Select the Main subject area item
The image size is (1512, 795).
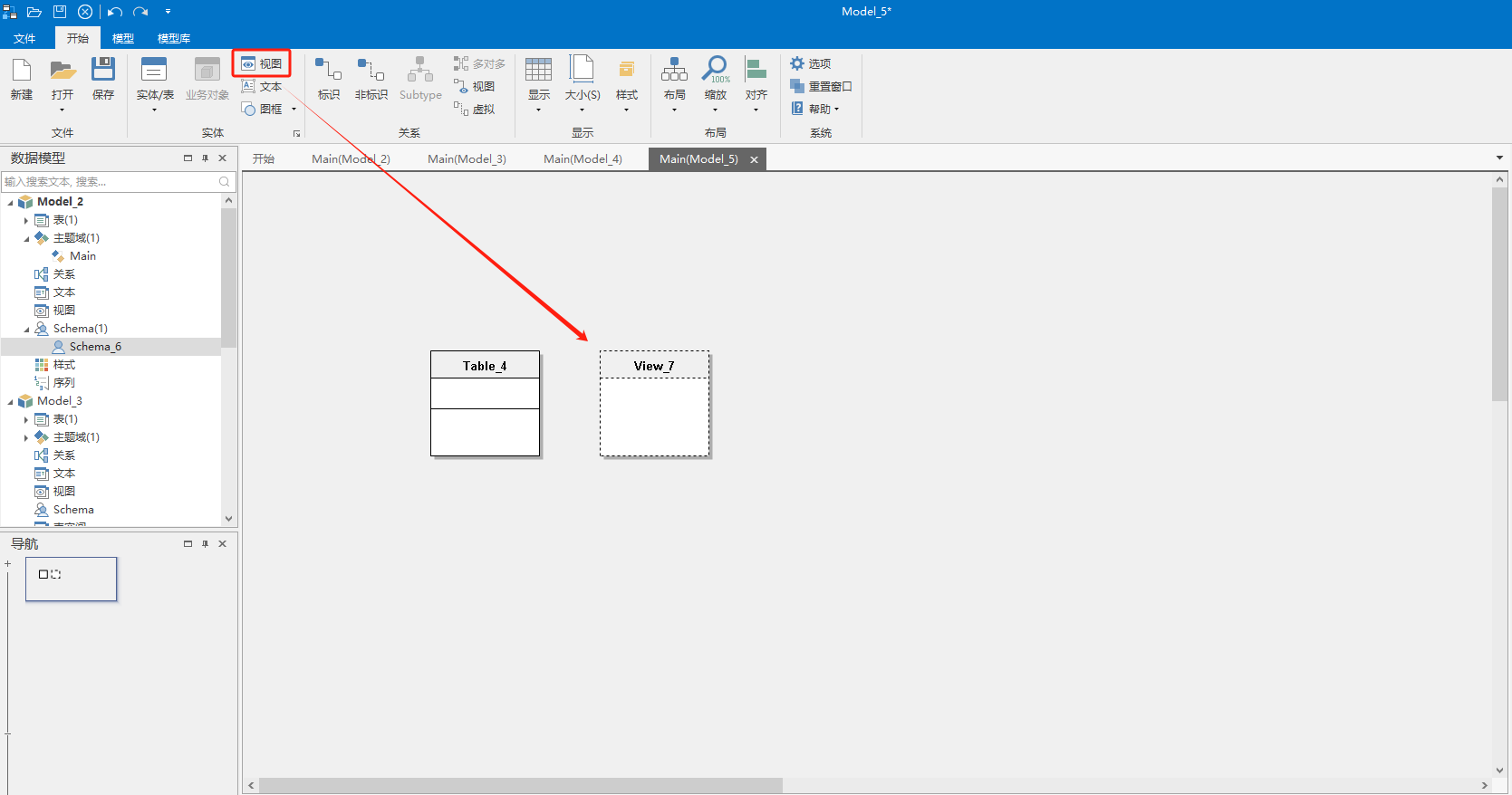pyautogui.click(x=82, y=256)
